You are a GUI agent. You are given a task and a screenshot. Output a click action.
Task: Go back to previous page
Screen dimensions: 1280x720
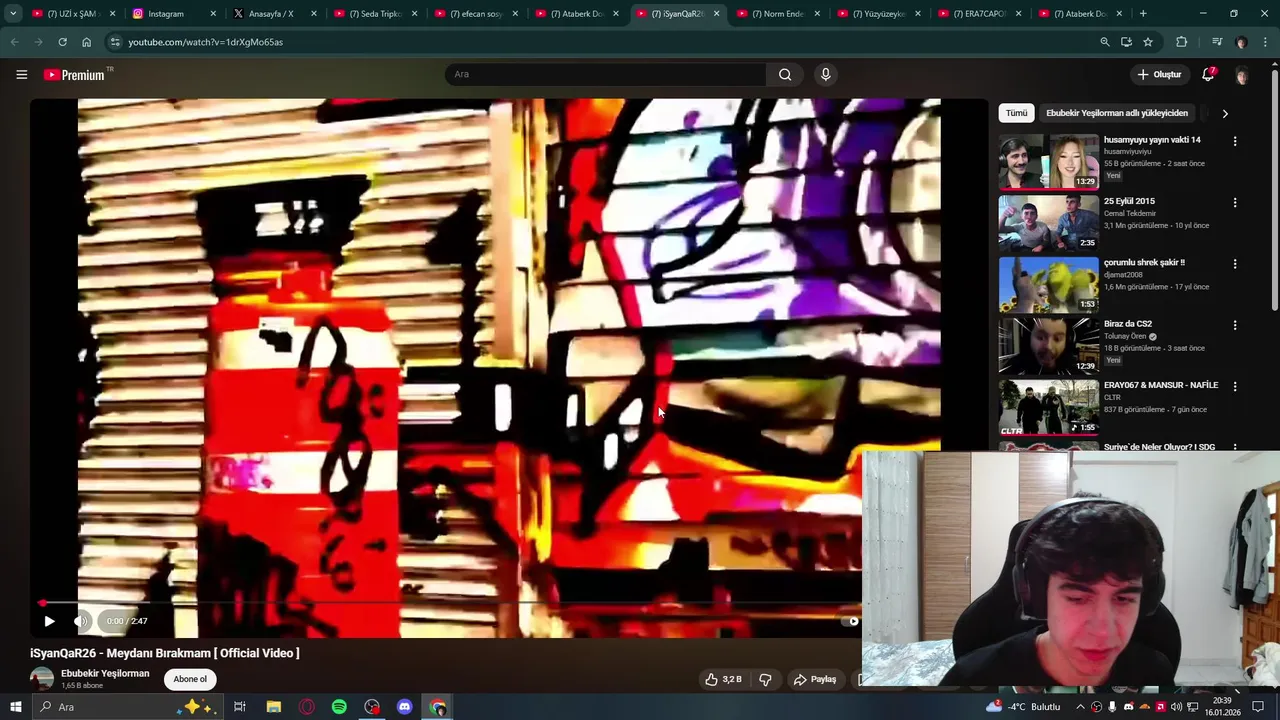14,42
